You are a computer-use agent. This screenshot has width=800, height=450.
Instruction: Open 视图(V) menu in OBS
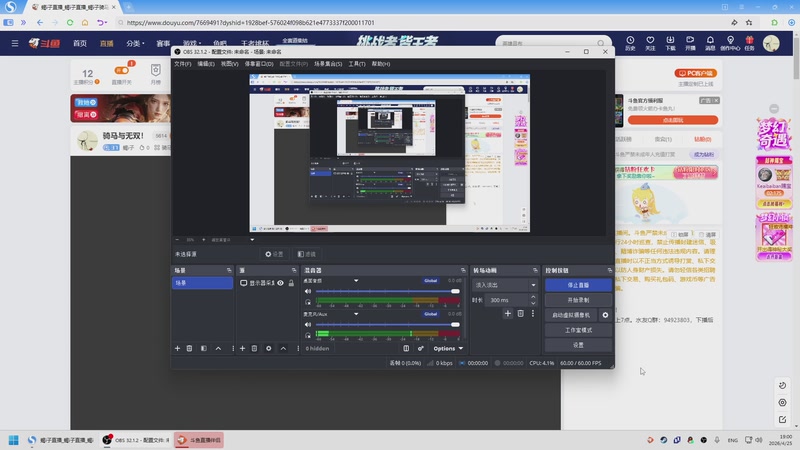[230, 64]
